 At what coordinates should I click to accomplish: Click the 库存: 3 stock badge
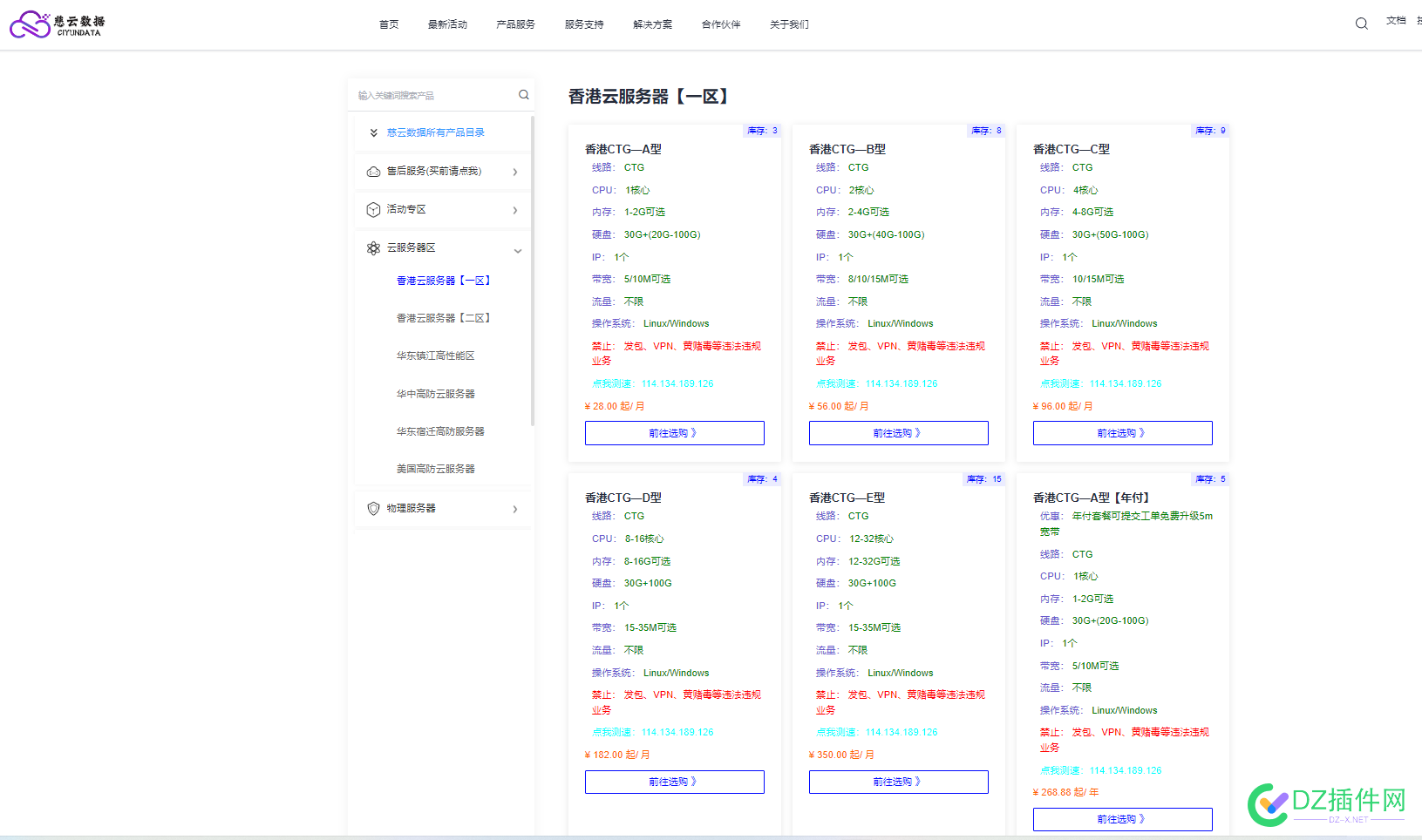(762, 131)
